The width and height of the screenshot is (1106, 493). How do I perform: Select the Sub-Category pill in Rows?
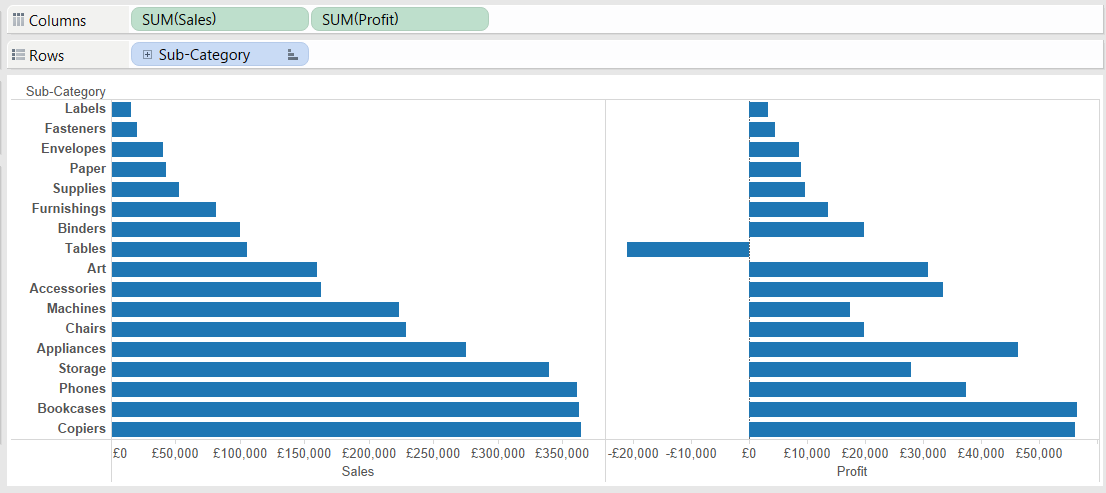tap(219, 54)
